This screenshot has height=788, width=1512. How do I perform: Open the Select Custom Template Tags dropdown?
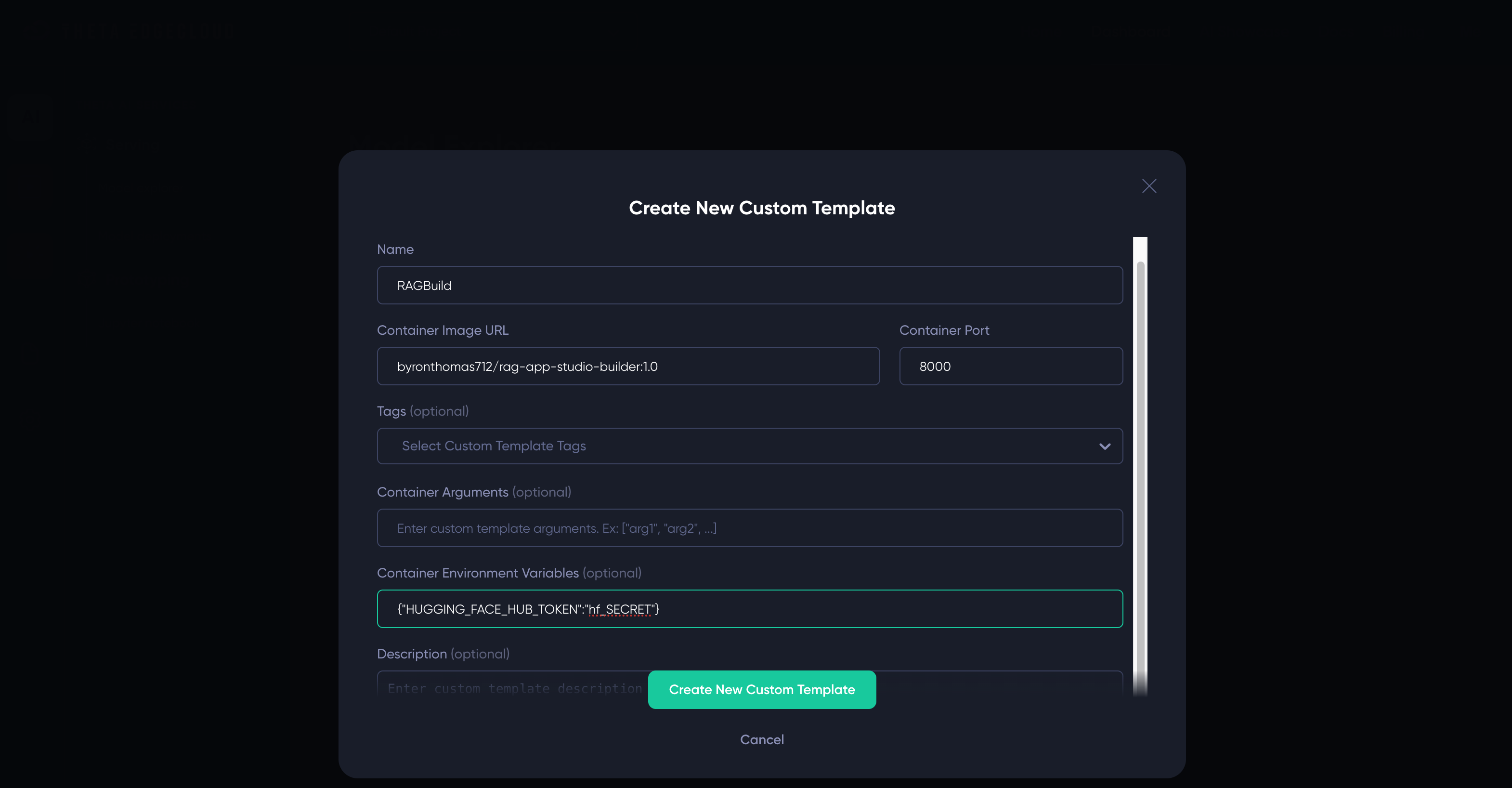(x=750, y=446)
